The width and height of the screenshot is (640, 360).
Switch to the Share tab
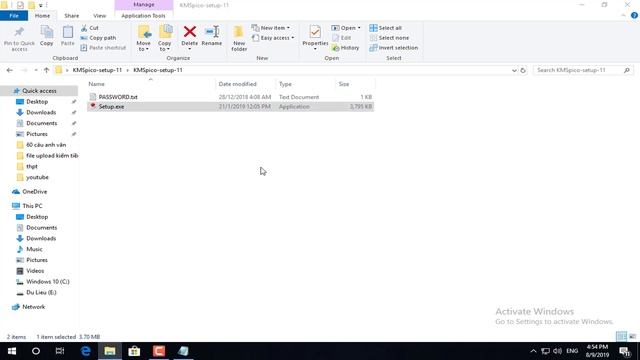[x=71, y=16]
